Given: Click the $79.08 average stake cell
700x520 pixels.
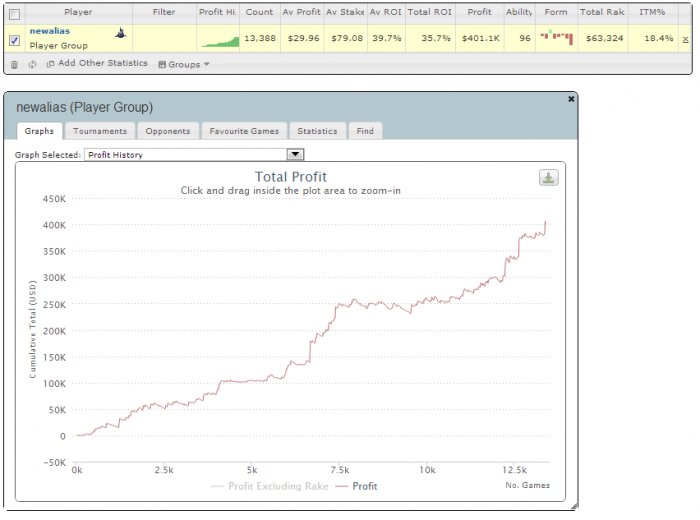Looking at the screenshot, I should point(347,38).
